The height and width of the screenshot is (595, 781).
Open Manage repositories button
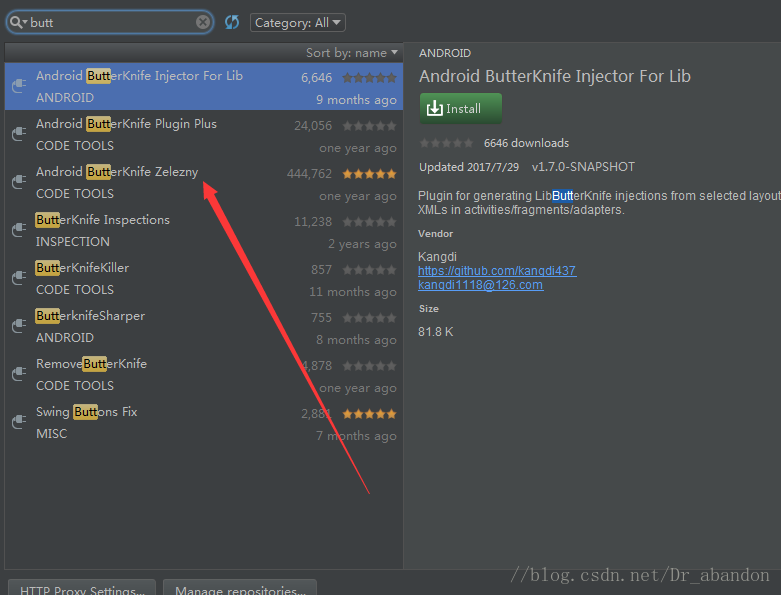pyautogui.click(x=240, y=589)
